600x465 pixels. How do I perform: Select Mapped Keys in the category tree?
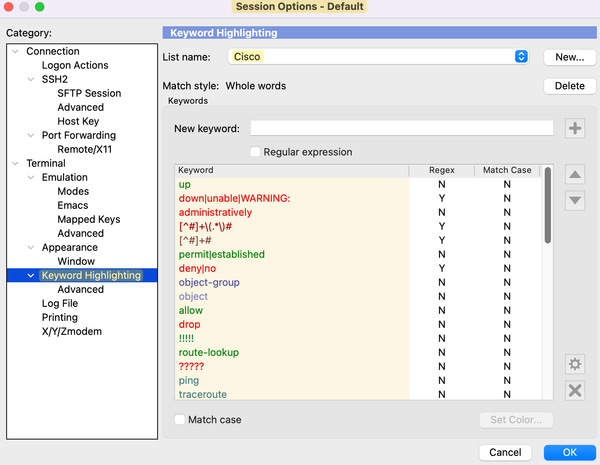coord(88,220)
